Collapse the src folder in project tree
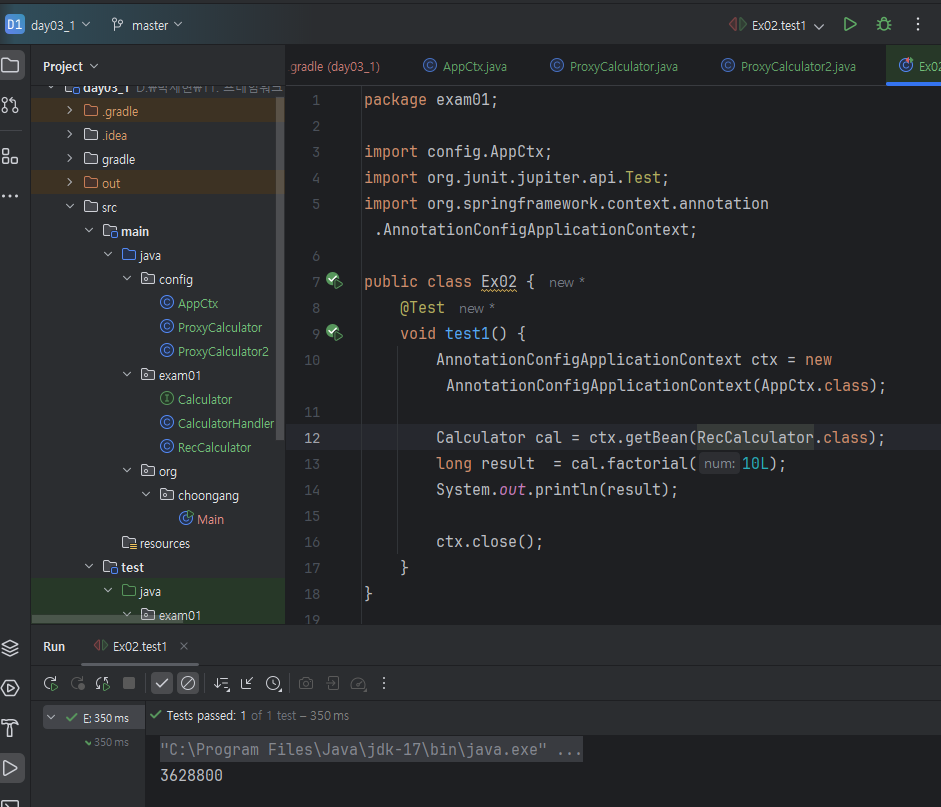This screenshot has width=941, height=807. [x=69, y=207]
